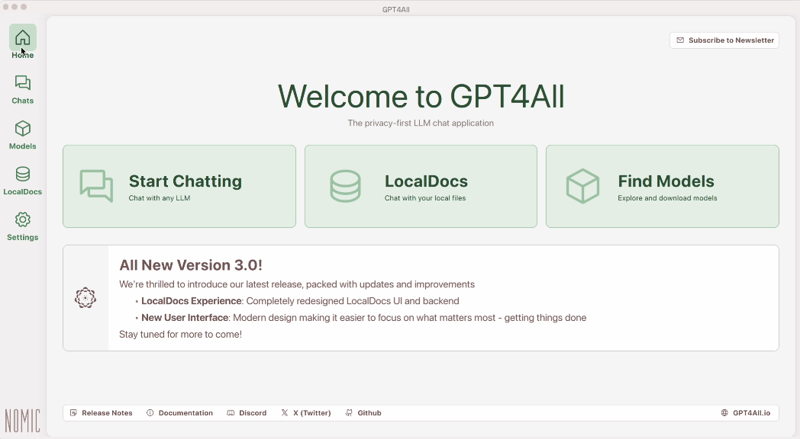Open the Discord link text
Image resolution: width=800 pixels, height=439 pixels.
coord(253,413)
